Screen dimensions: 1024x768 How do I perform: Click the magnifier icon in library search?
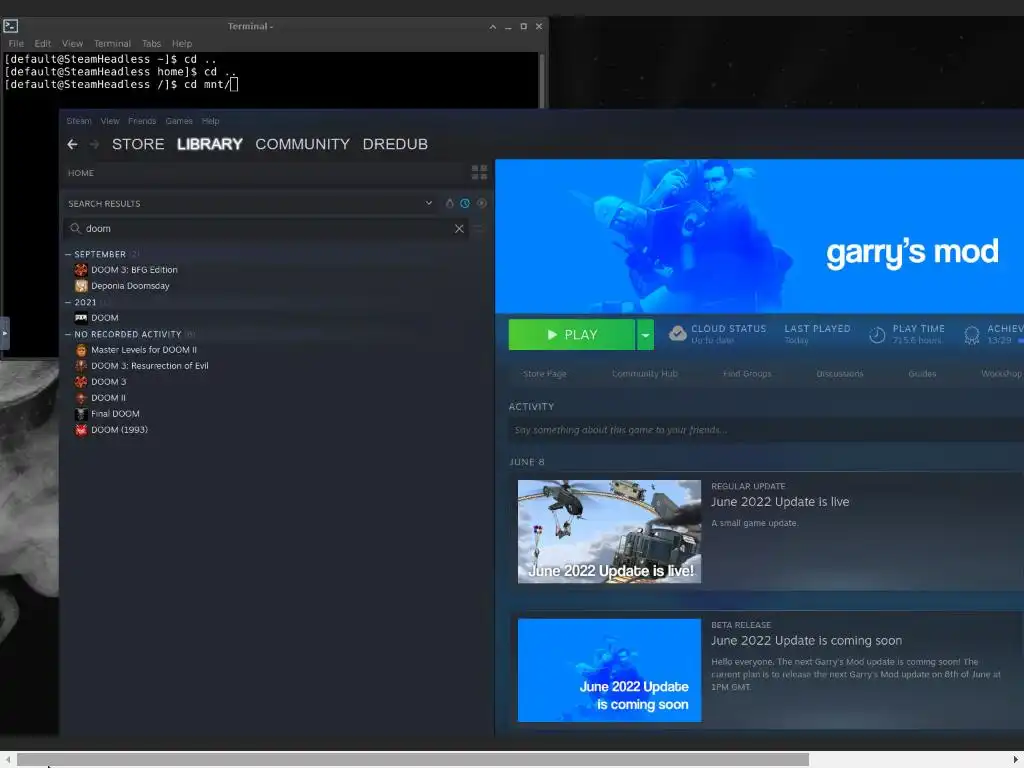(76, 228)
